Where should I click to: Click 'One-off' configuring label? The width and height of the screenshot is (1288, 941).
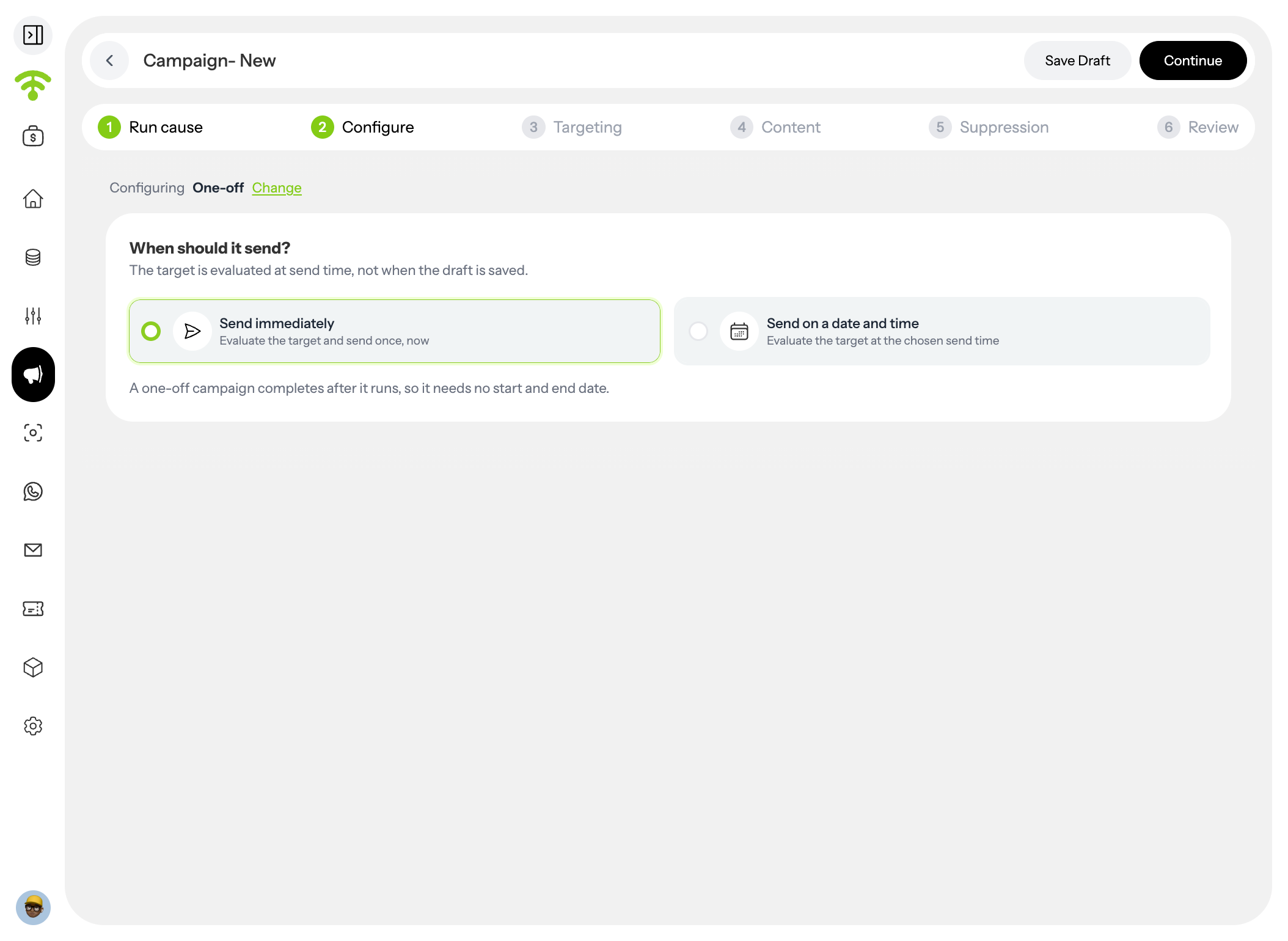(218, 188)
